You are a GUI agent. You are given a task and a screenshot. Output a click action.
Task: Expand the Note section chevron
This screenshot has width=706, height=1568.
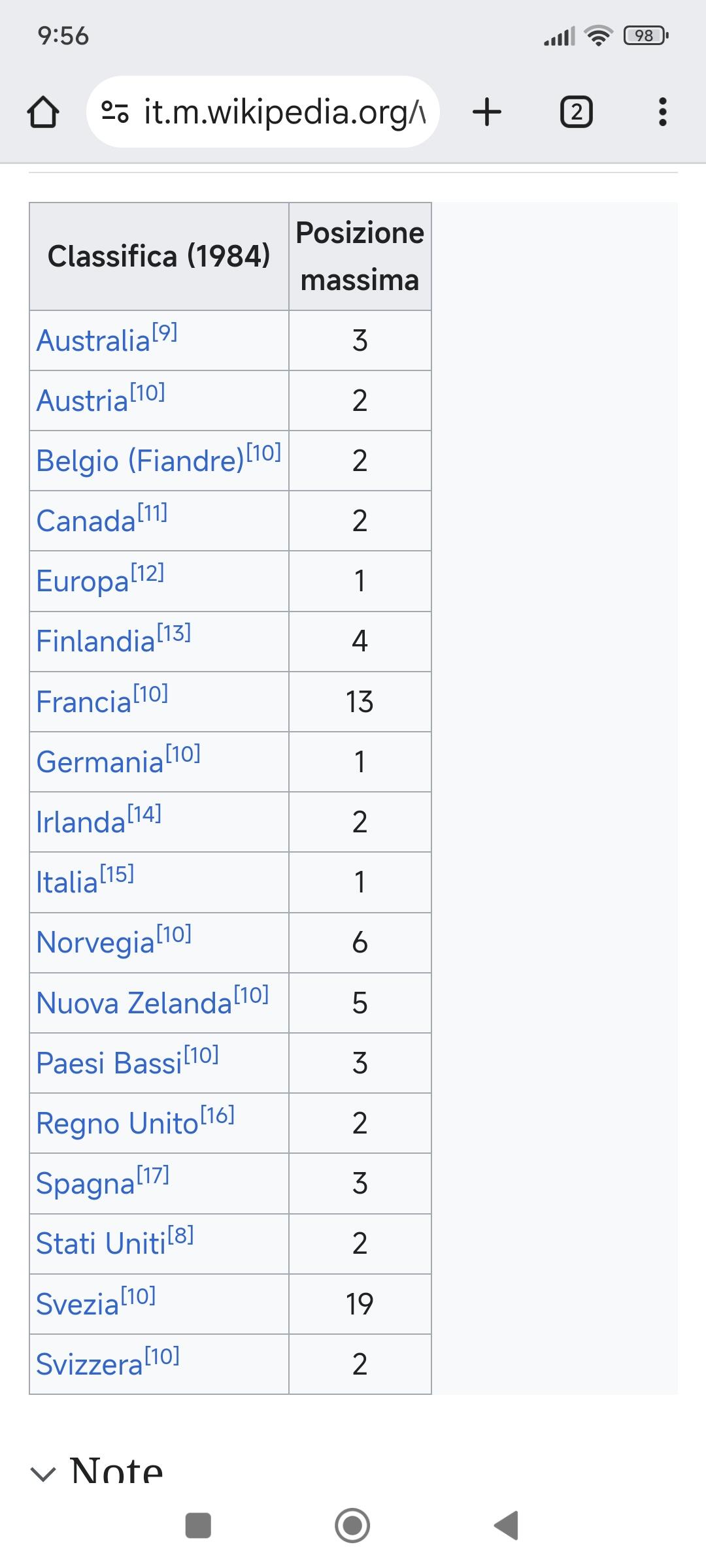click(43, 1473)
